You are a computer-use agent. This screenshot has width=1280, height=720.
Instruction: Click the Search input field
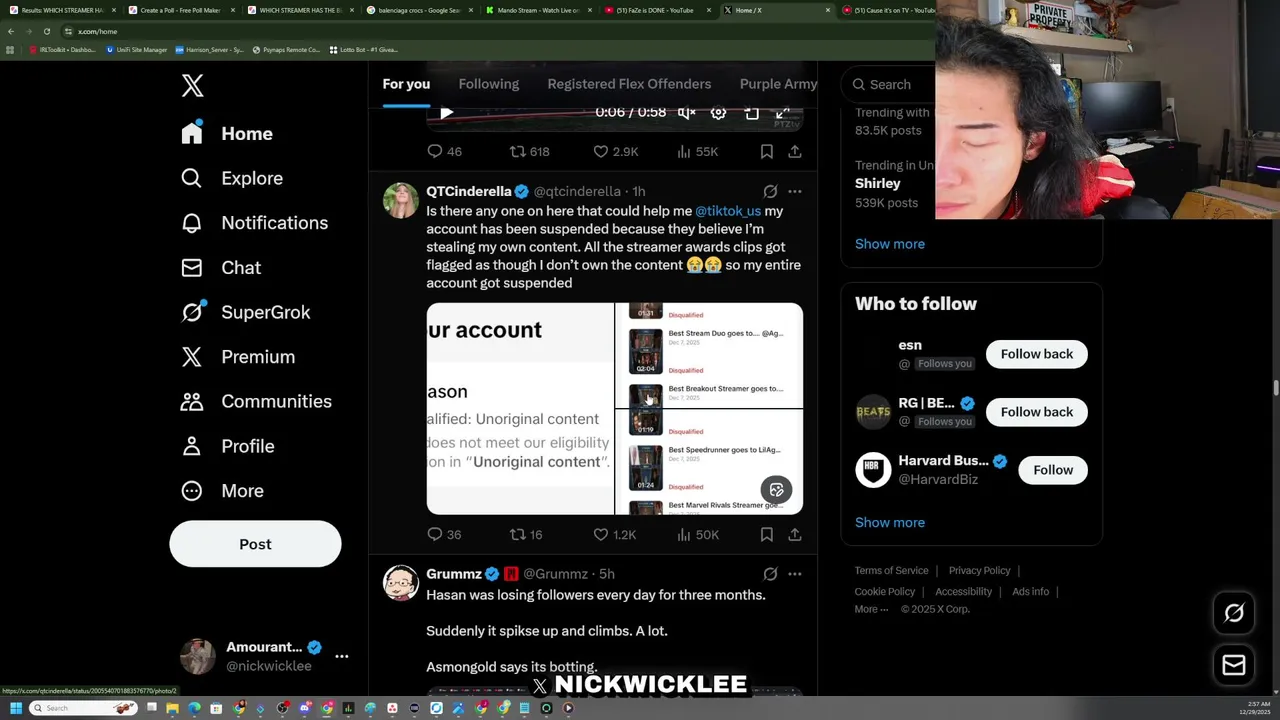click(892, 85)
